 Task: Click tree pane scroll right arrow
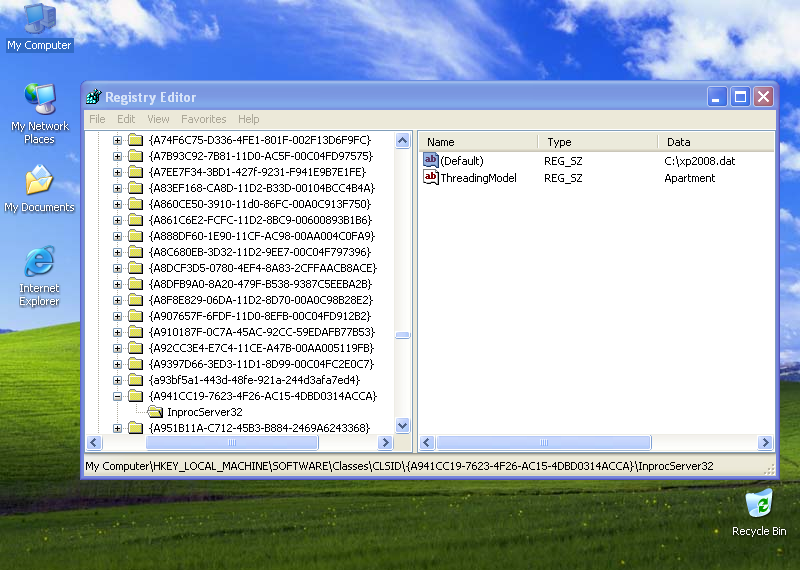[386, 442]
